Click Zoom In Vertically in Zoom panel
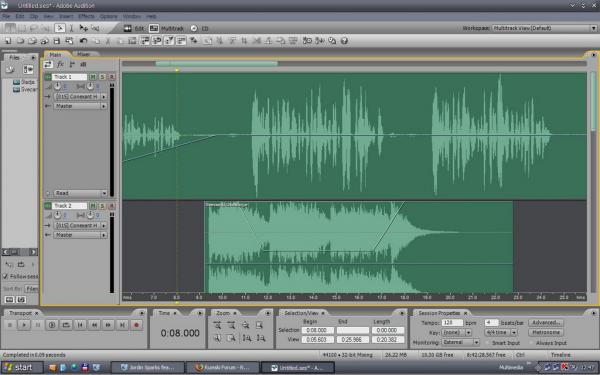The height and width of the screenshot is (375, 600). coord(247,338)
